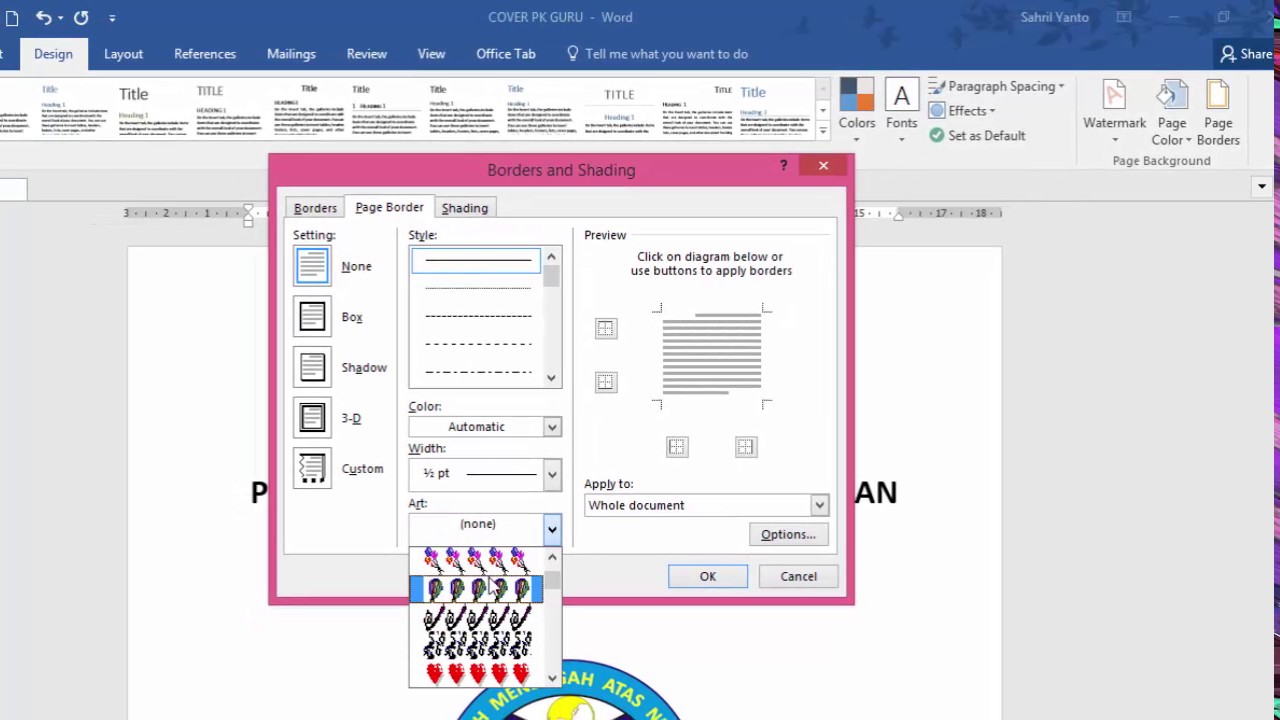This screenshot has width=1280, height=720.
Task: Open the Apply to Whole document dropdown
Action: [x=819, y=505]
